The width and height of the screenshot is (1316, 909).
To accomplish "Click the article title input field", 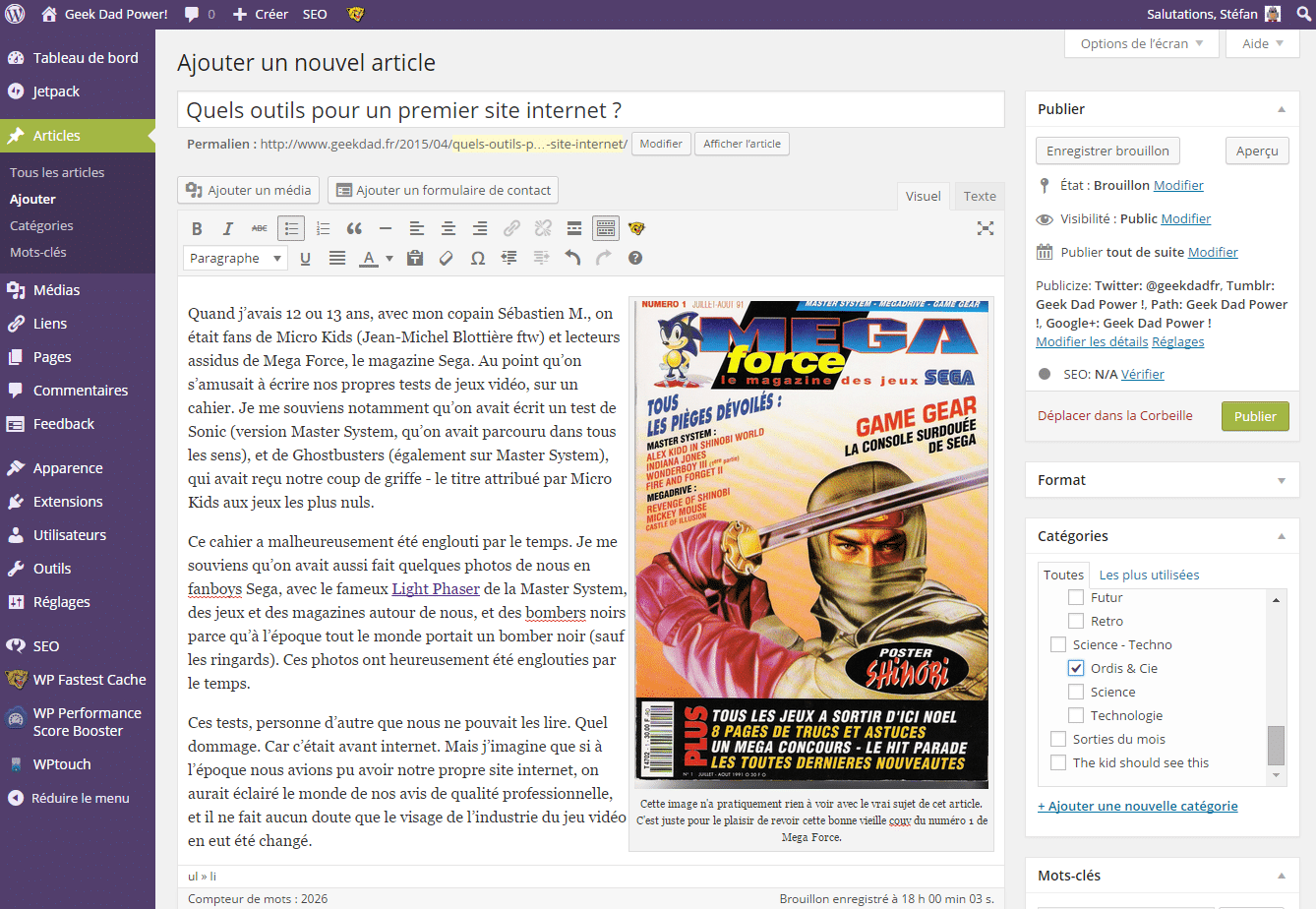I will (590, 110).
